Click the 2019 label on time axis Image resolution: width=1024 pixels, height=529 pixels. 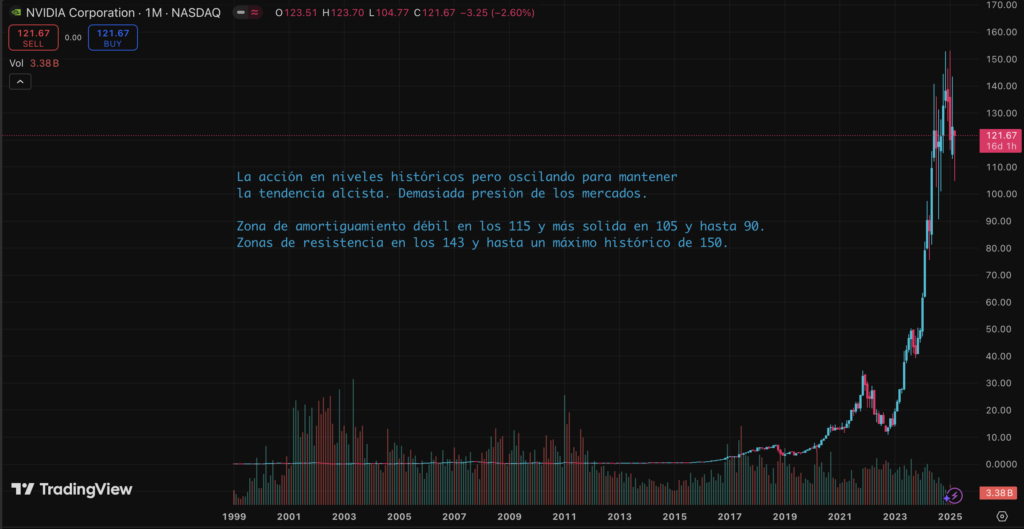785,516
